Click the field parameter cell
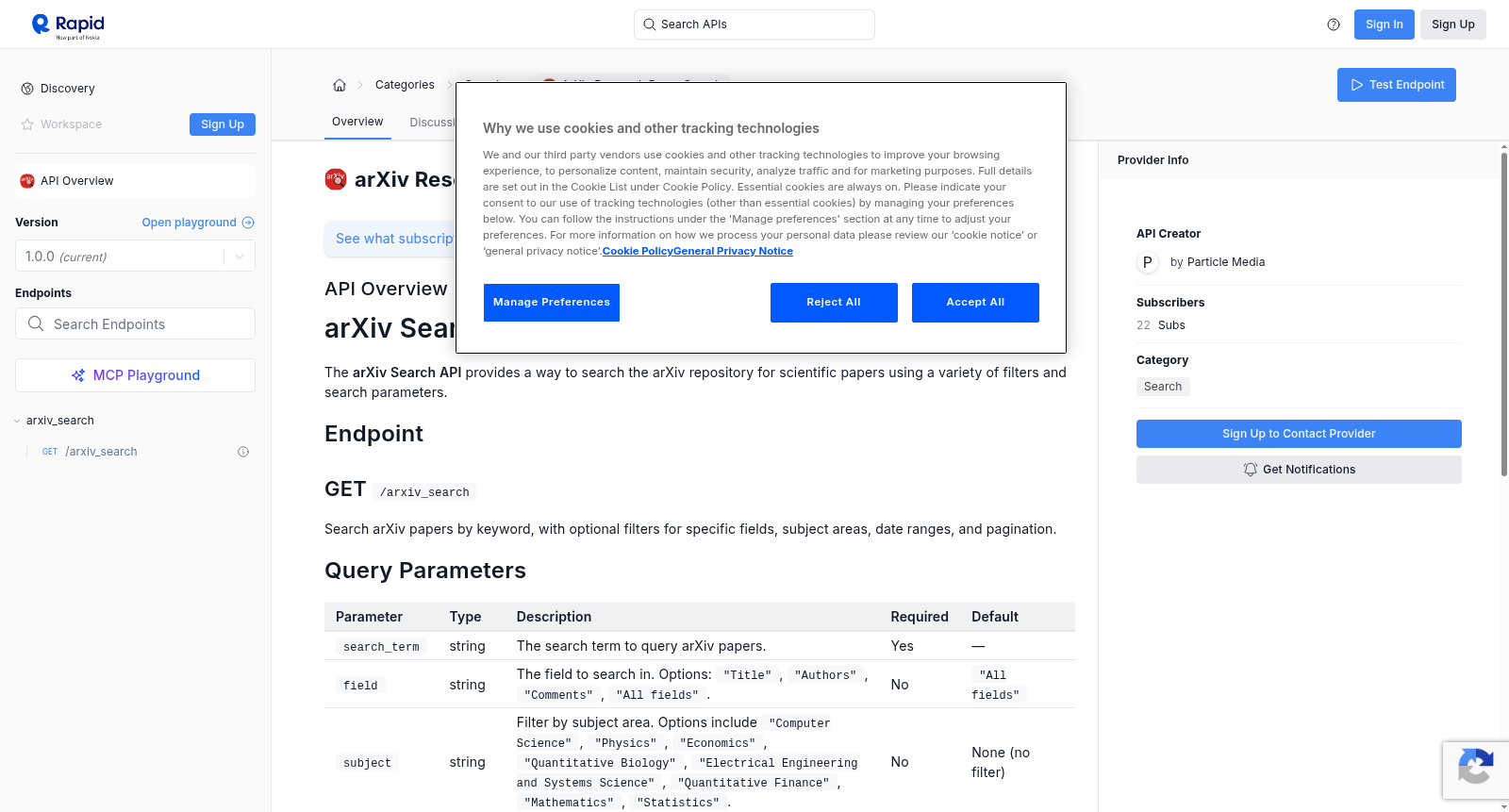Screen dimensions: 1509x812 point(360,686)
